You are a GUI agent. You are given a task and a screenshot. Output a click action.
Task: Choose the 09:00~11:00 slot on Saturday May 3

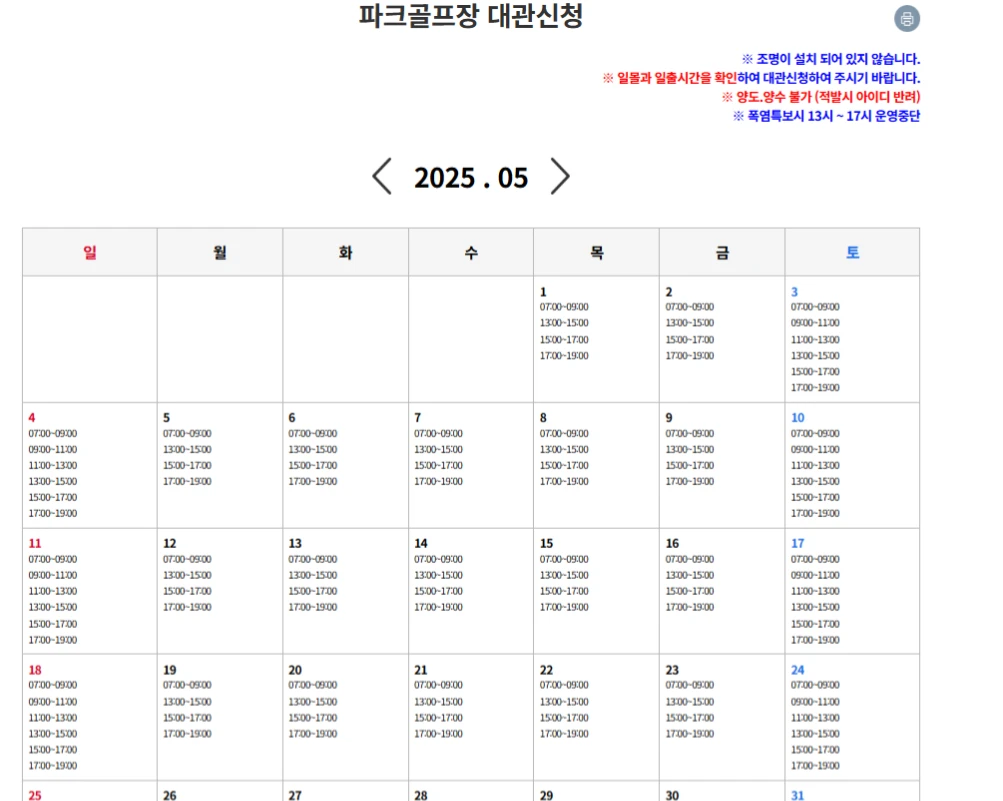(815, 323)
